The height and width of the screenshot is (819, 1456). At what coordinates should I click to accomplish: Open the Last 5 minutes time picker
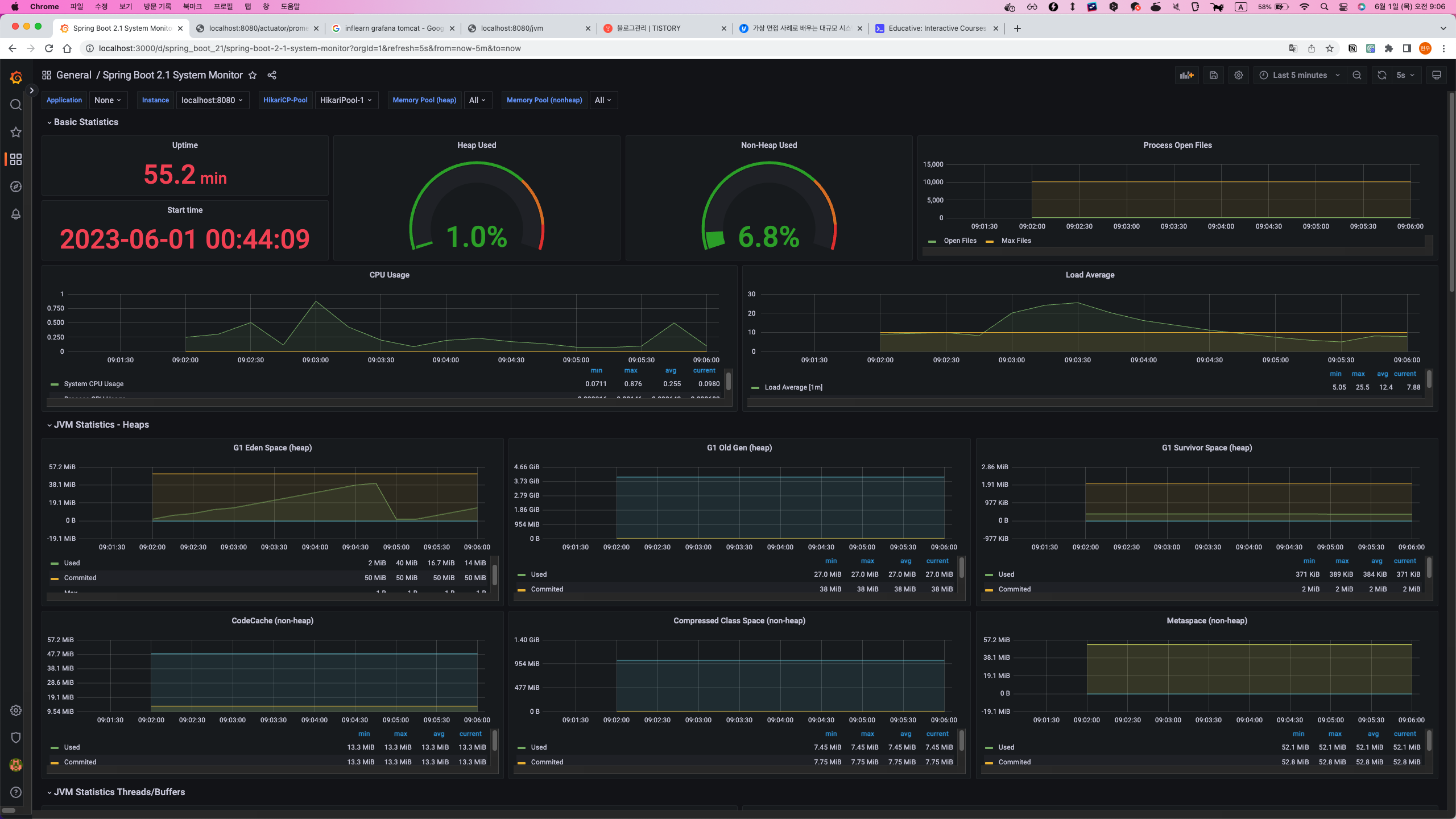pyautogui.click(x=1300, y=75)
